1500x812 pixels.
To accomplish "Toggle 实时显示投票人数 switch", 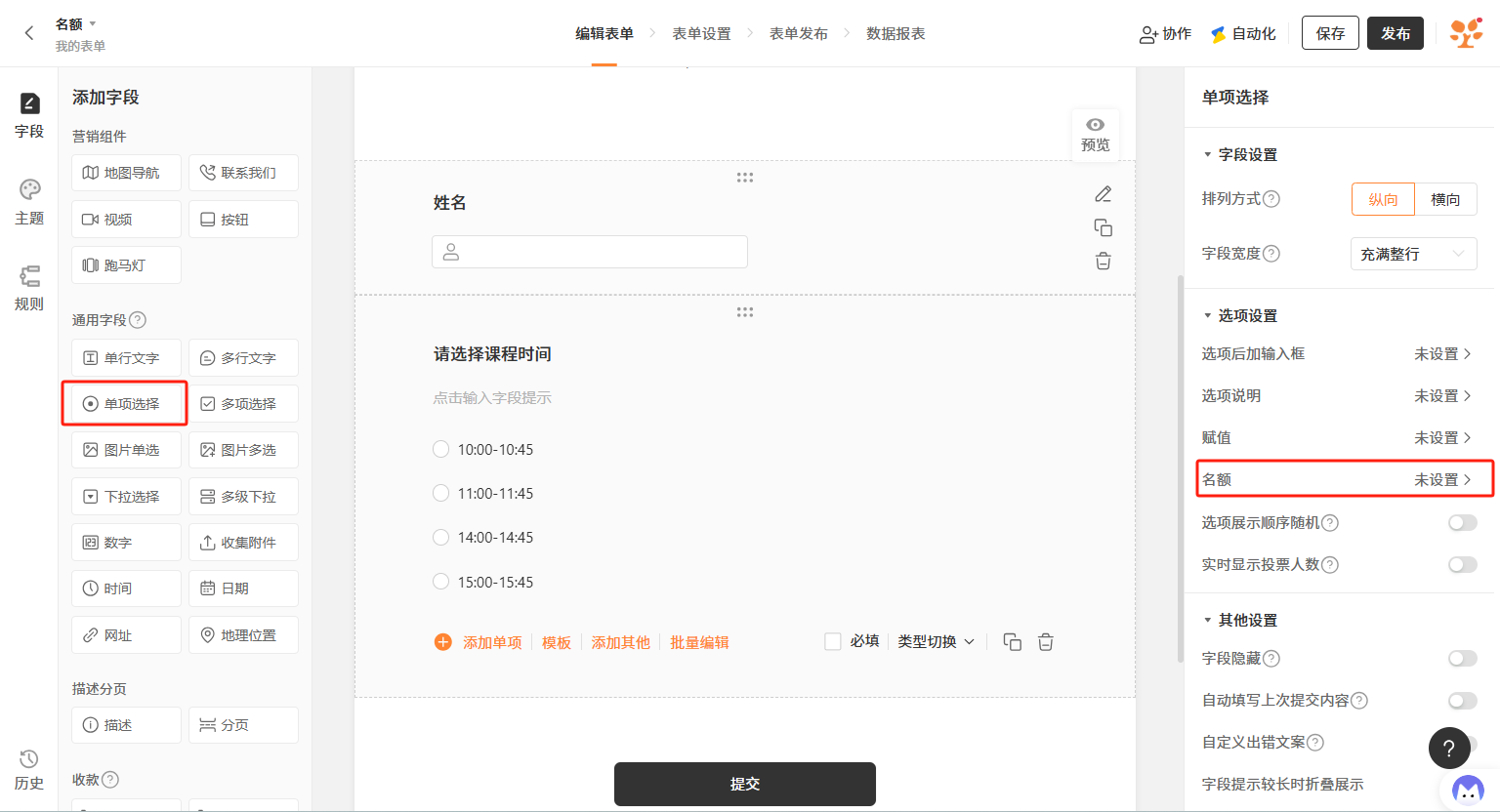I will [1462, 564].
